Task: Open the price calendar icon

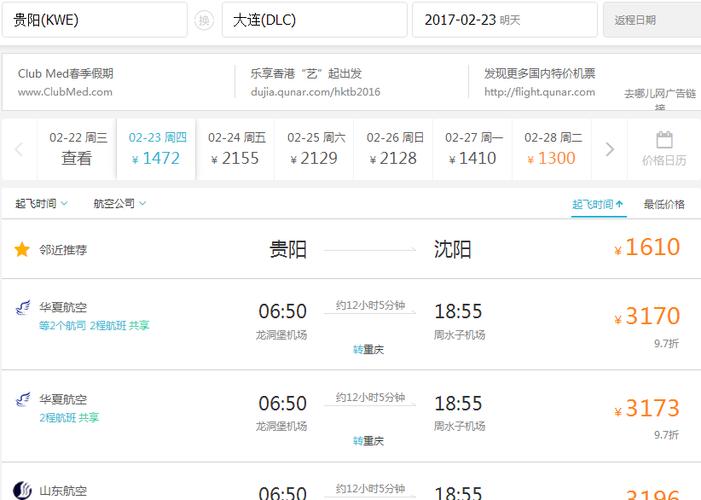Action: click(664, 140)
